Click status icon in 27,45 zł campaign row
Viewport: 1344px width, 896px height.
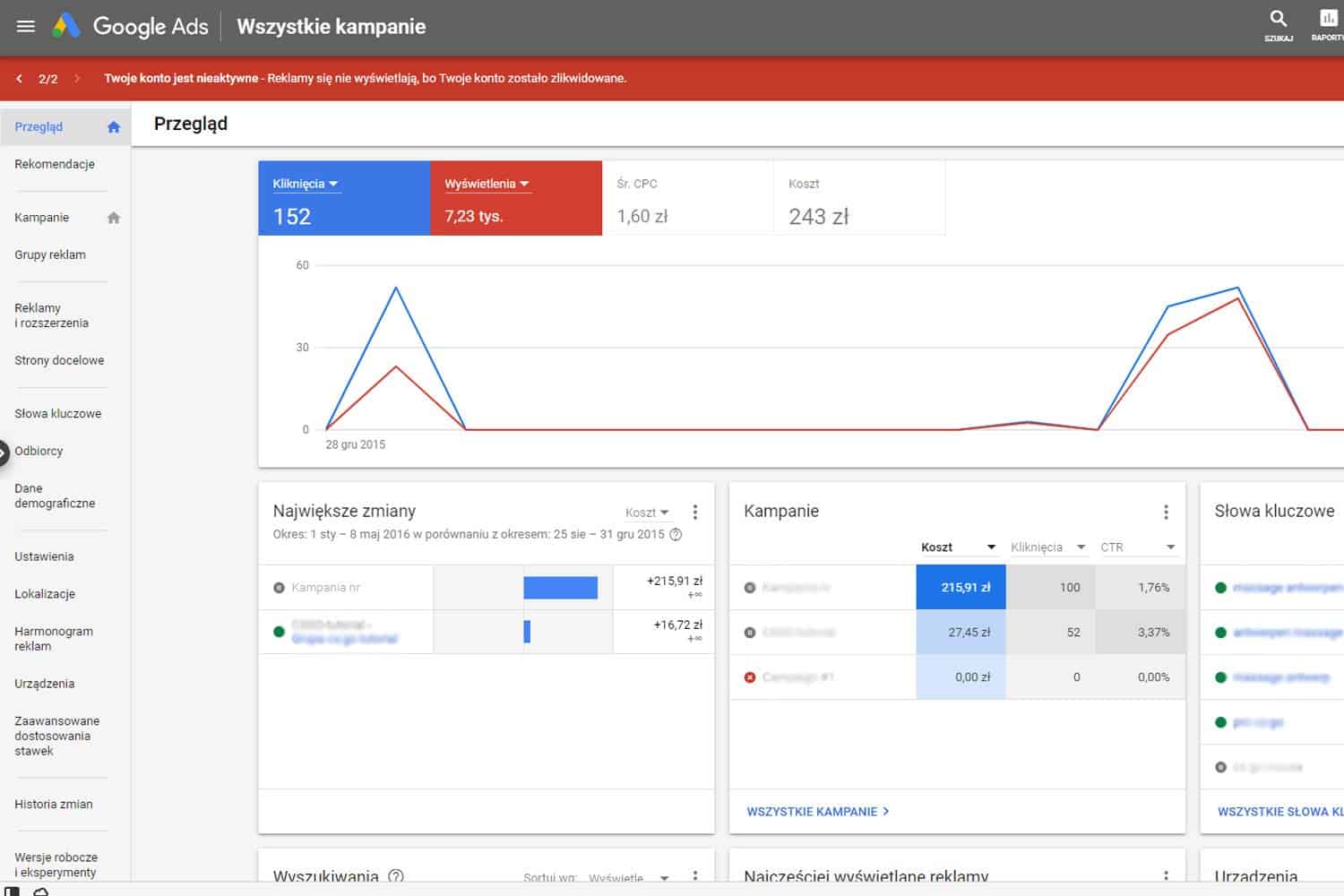coord(750,633)
